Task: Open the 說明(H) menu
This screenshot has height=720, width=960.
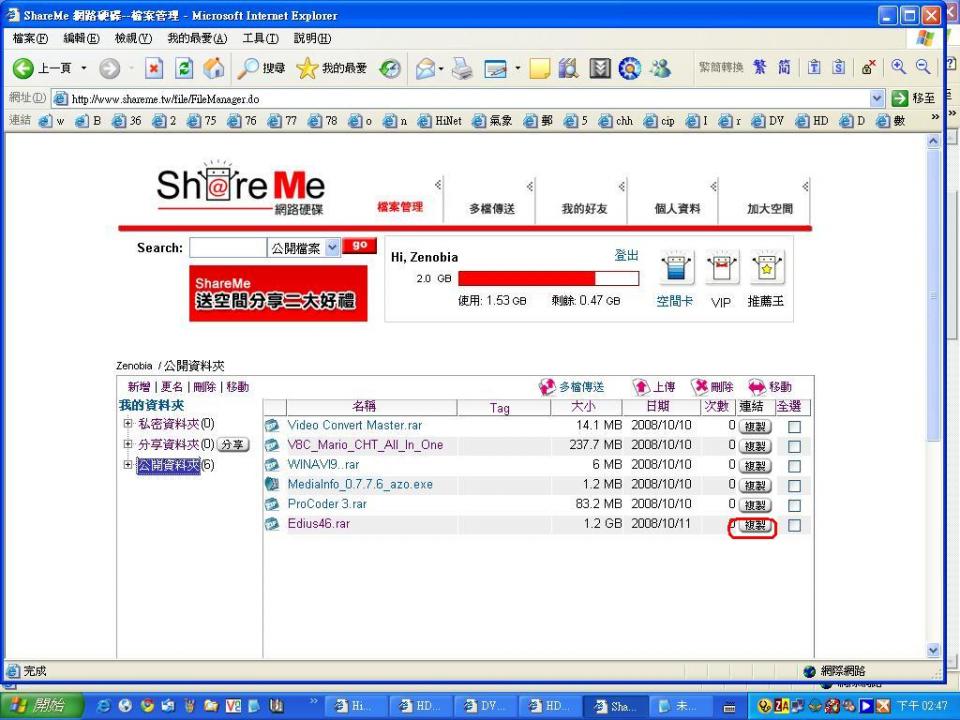Action: click(x=312, y=39)
